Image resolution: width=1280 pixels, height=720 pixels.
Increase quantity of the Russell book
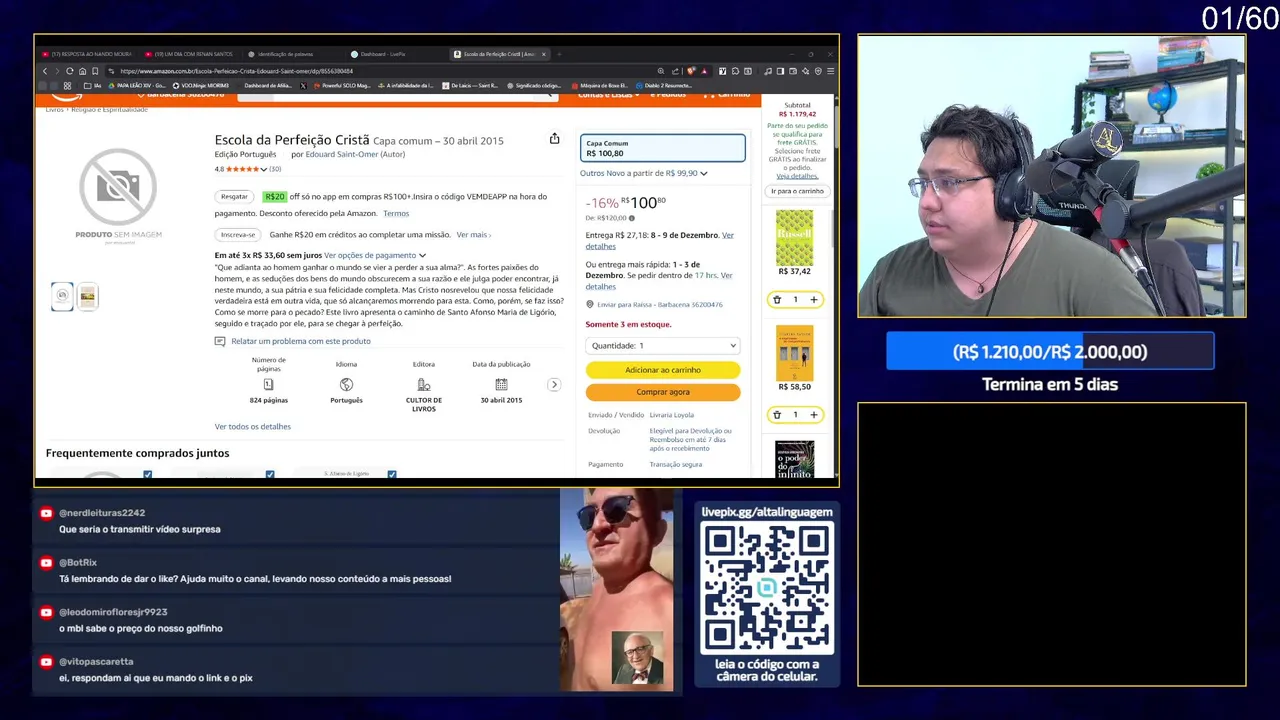(x=814, y=299)
